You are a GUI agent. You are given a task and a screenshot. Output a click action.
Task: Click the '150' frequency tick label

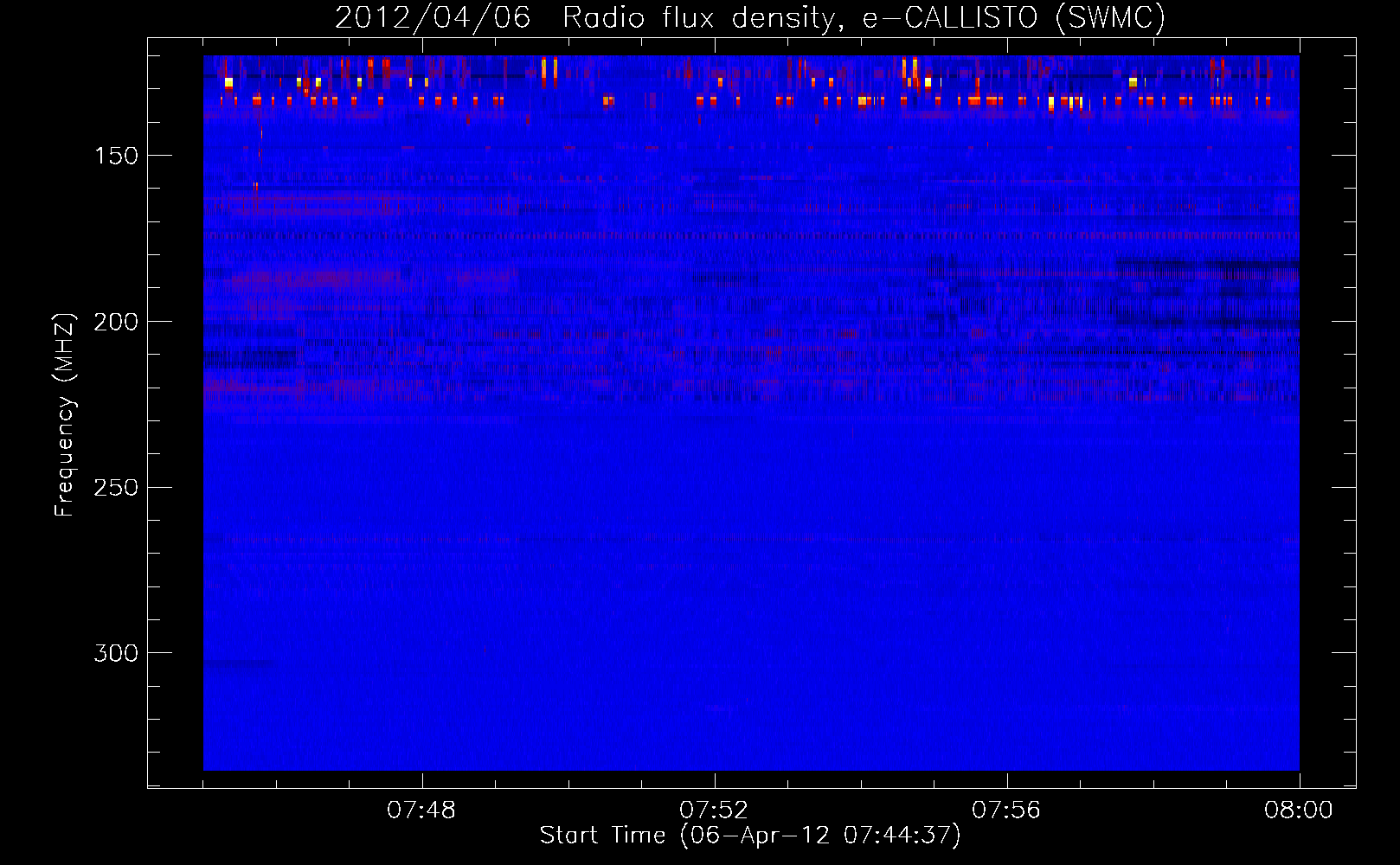tap(116, 156)
